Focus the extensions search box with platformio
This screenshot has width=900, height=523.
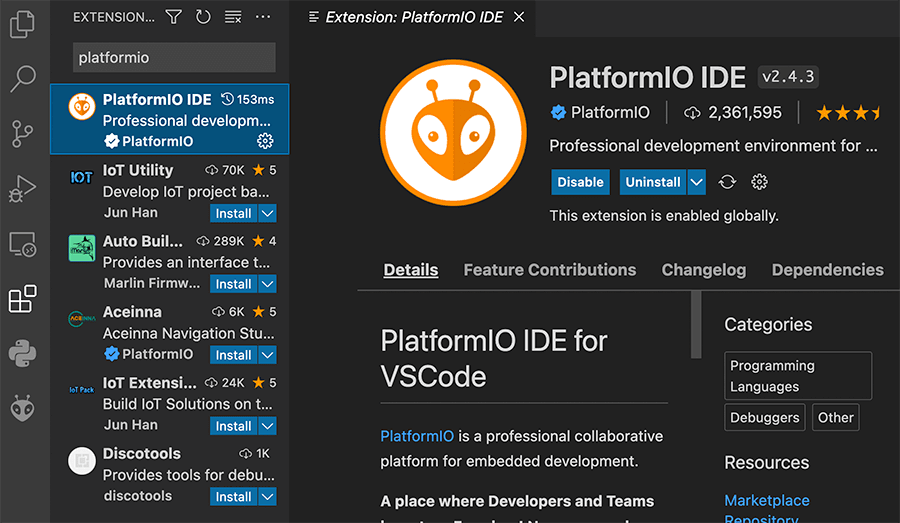(174, 57)
